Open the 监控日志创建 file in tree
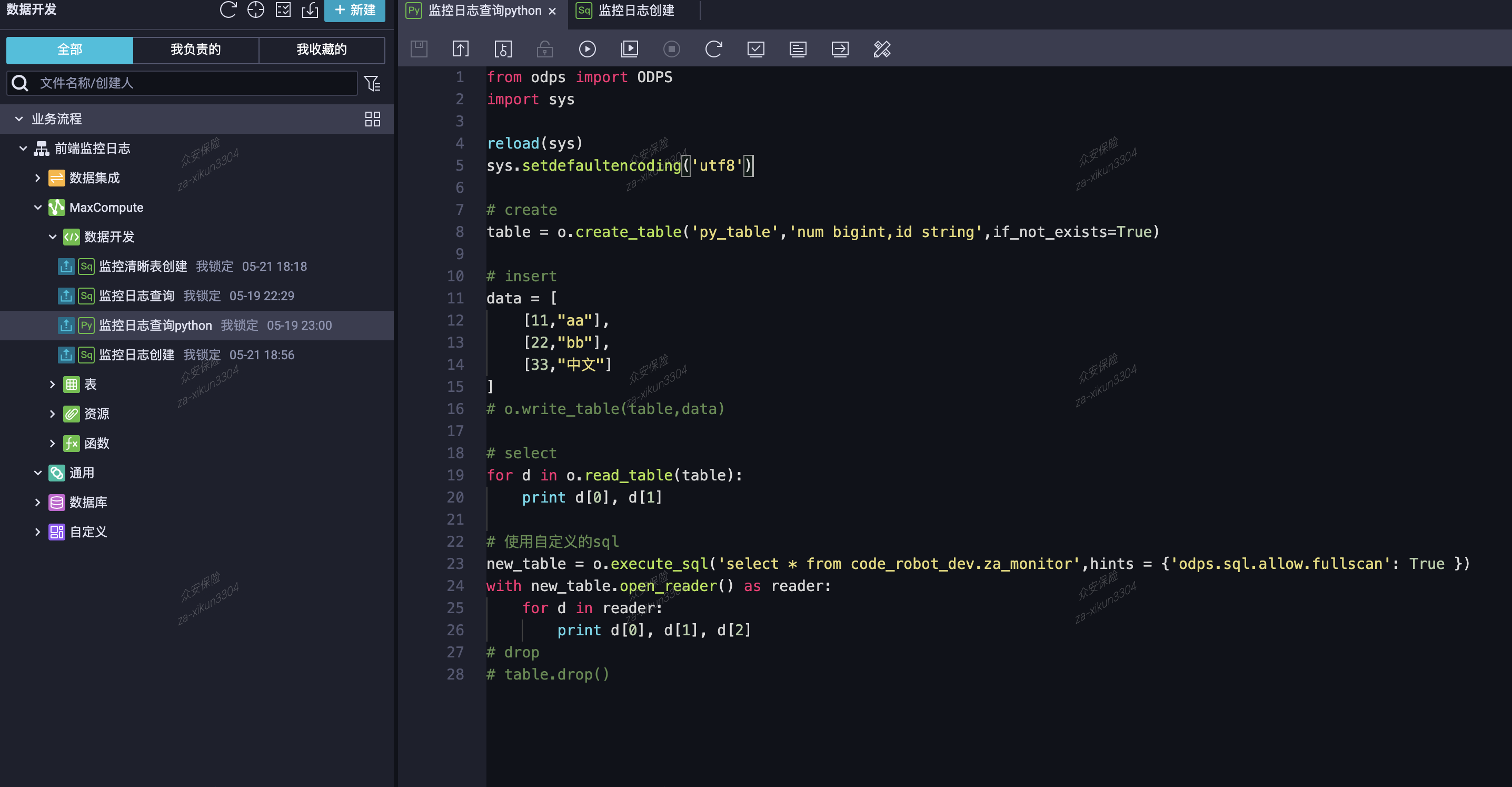 pyautogui.click(x=136, y=355)
